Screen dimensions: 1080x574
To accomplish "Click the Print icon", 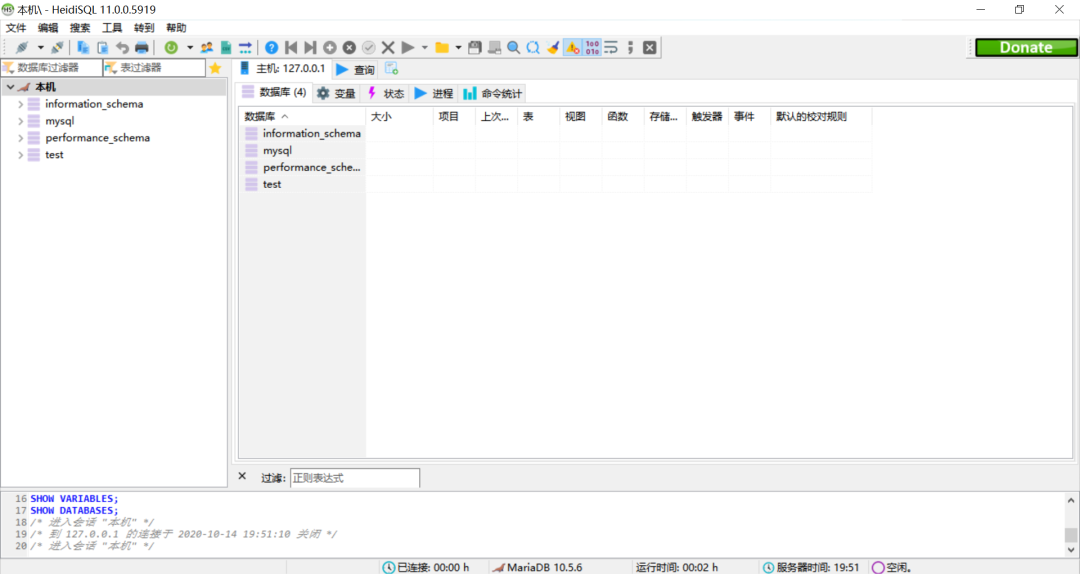I will coord(141,48).
